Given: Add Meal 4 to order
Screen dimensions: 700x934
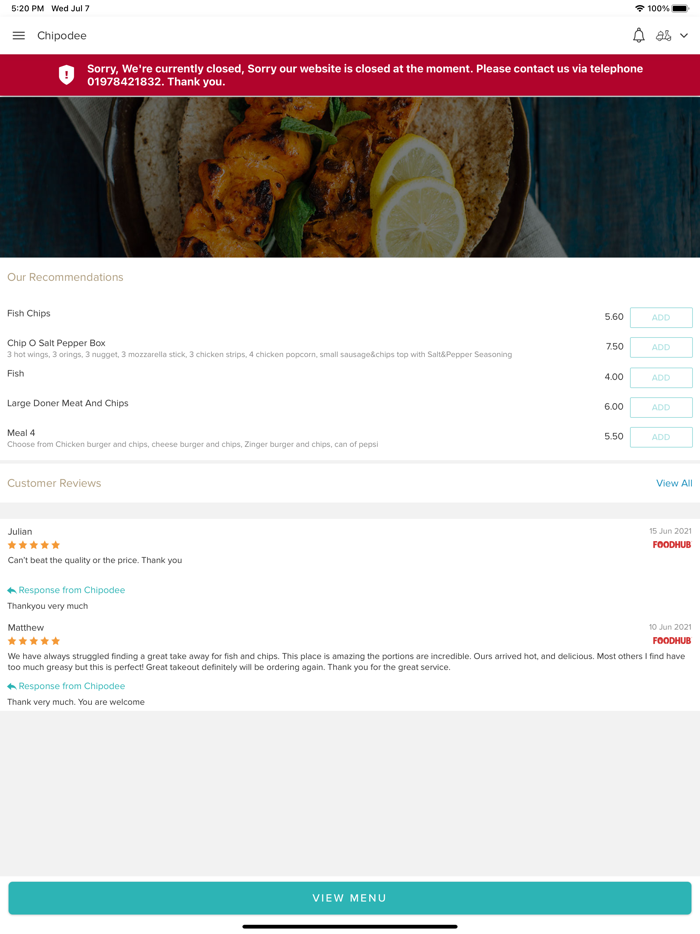Looking at the screenshot, I should coord(661,437).
